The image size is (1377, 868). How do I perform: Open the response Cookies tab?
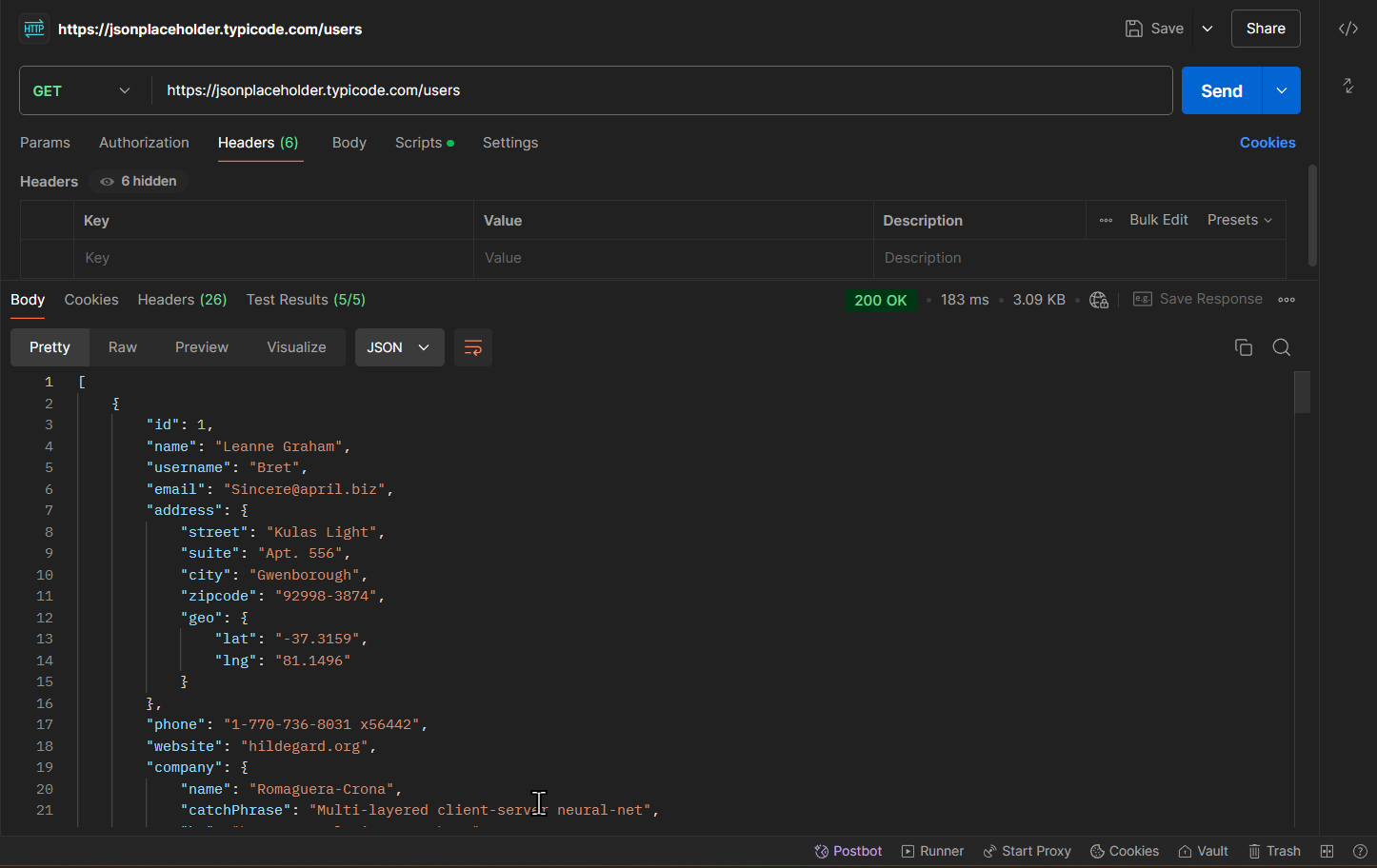tap(91, 300)
